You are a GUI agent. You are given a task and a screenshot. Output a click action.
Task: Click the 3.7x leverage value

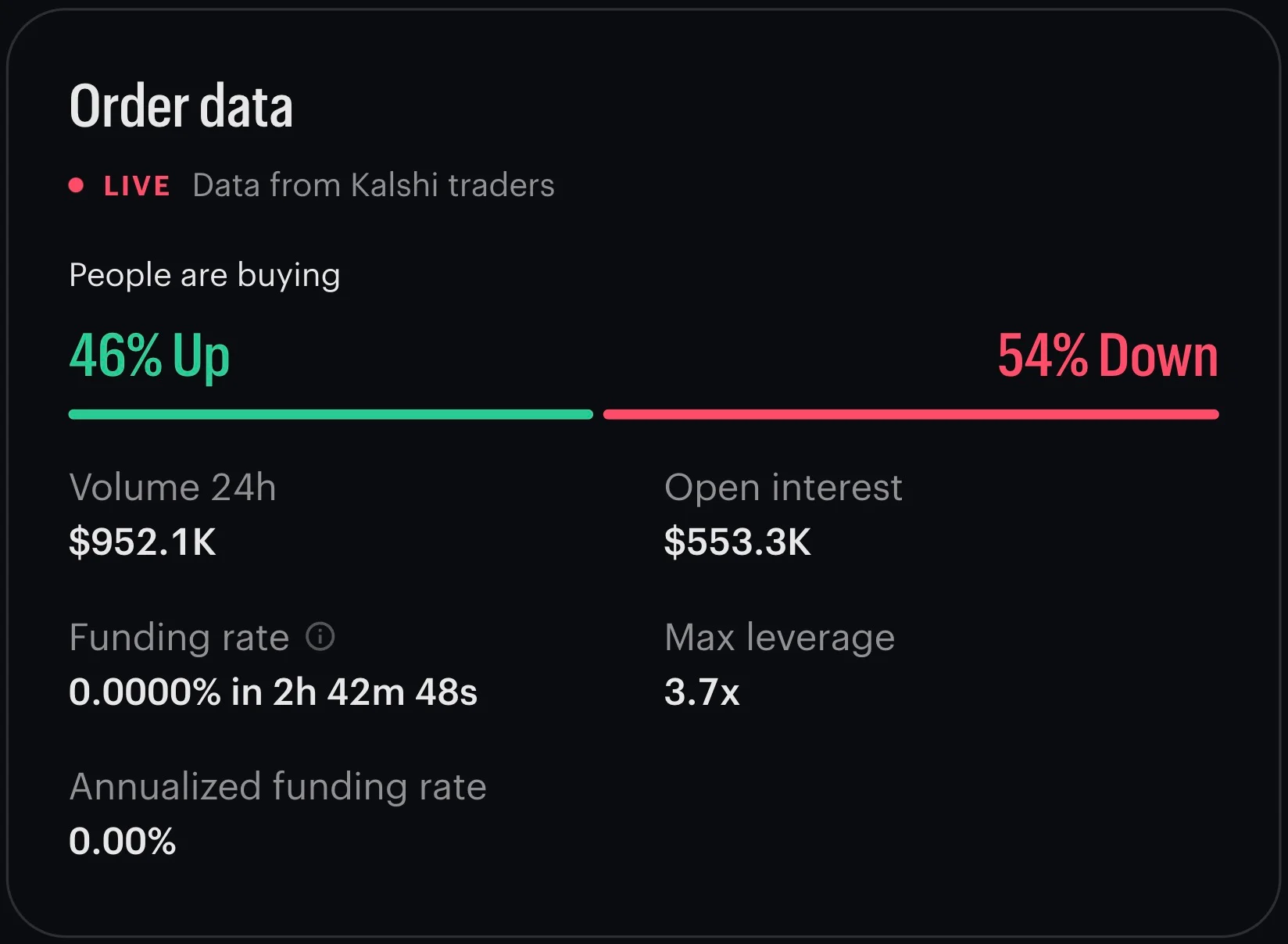702,692
